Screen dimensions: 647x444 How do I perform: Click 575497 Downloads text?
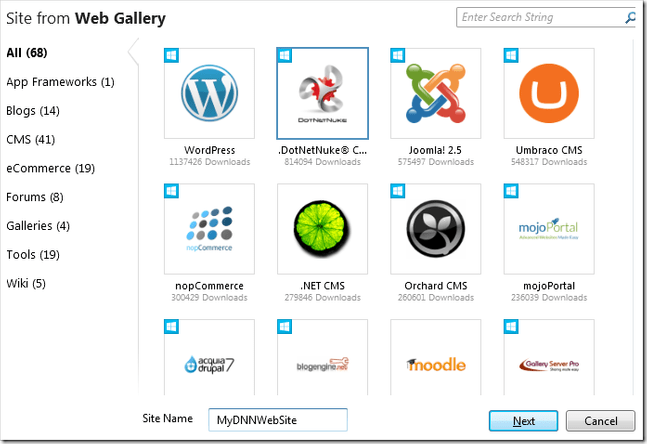click(436, 162)
